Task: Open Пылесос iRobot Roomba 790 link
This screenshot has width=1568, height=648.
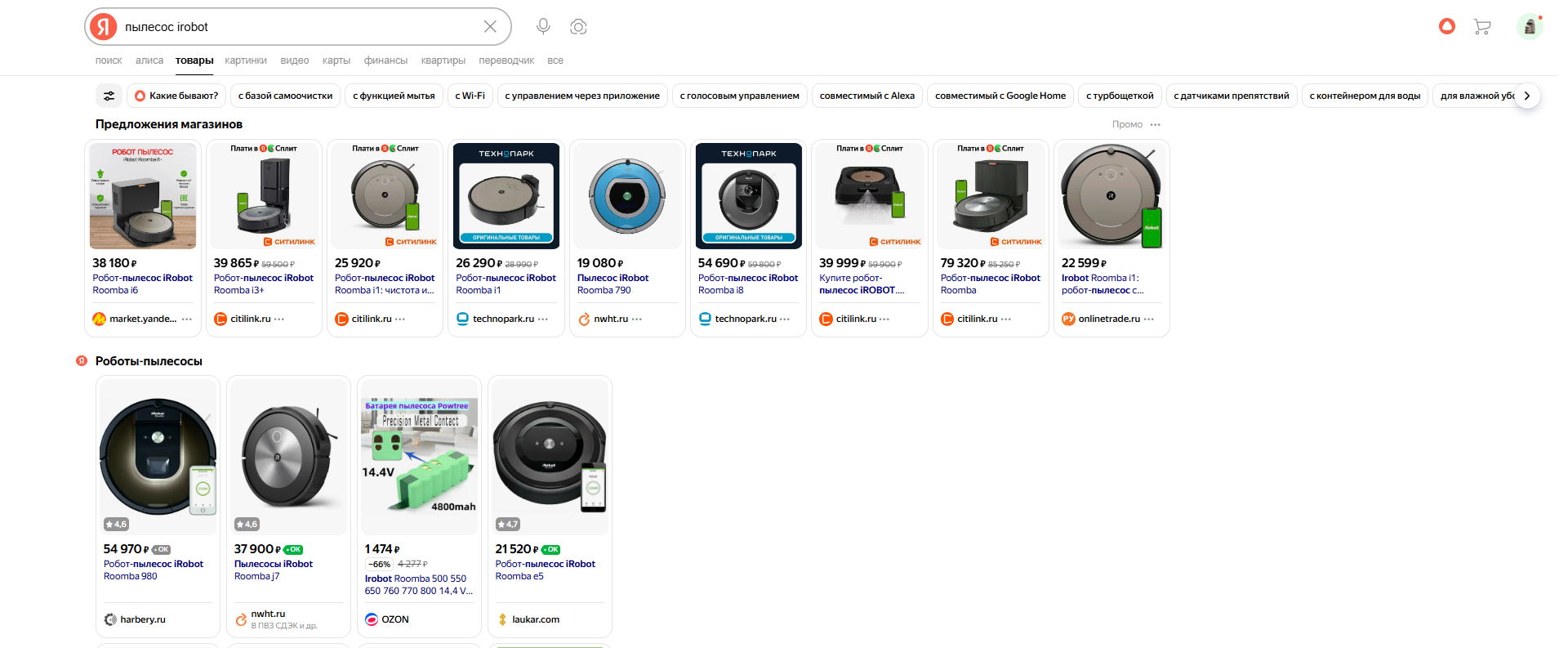Action: 613,284
